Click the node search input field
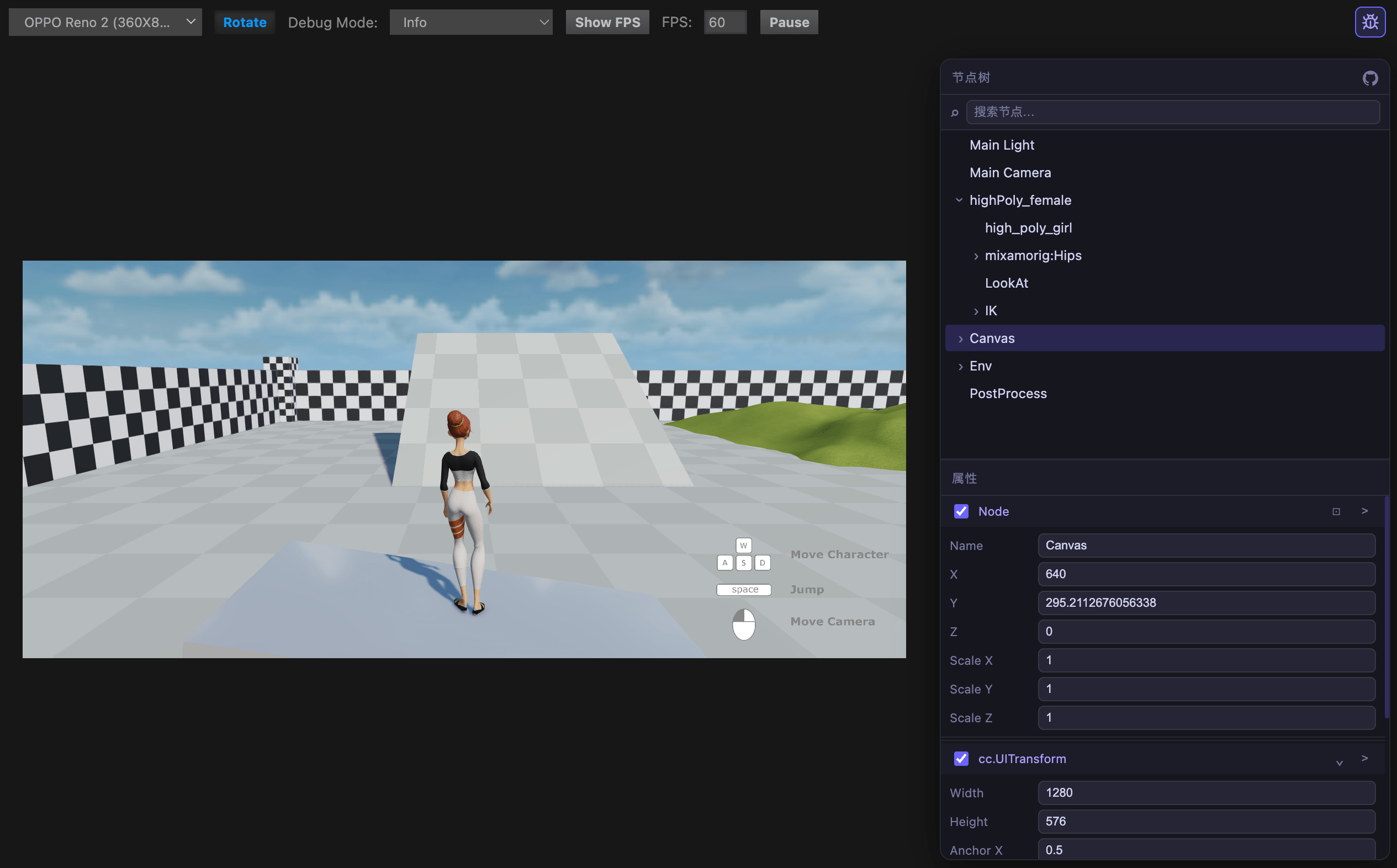 coord(1172,112)
